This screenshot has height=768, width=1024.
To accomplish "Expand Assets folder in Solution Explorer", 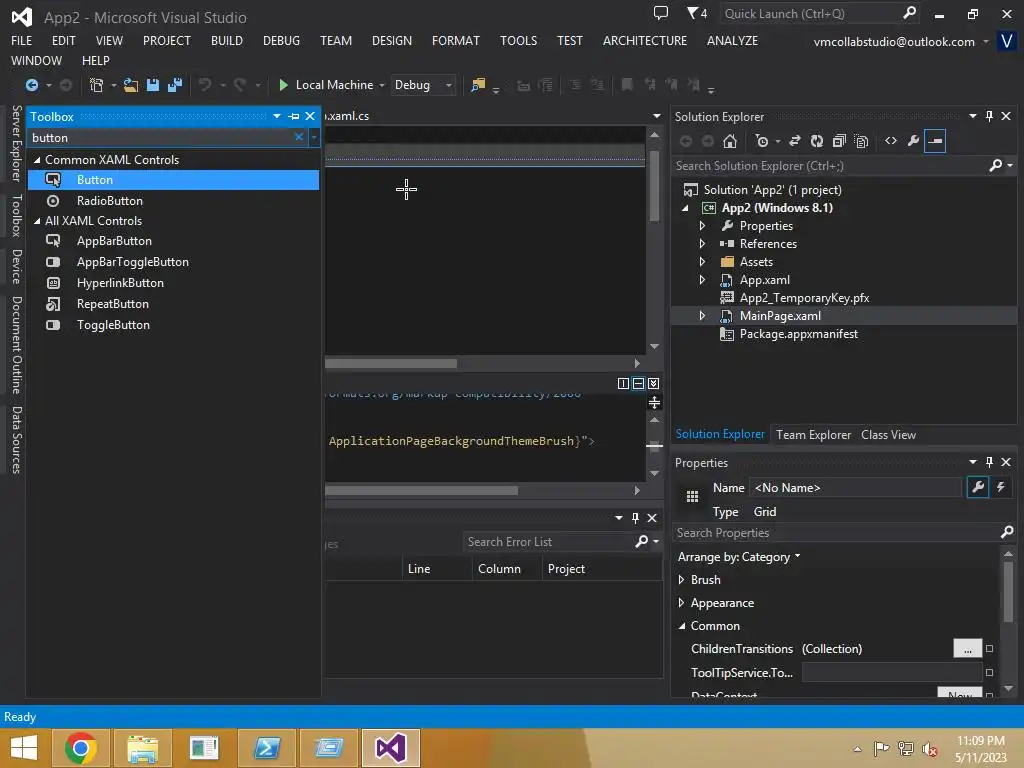I will click(x=703, y=262).
